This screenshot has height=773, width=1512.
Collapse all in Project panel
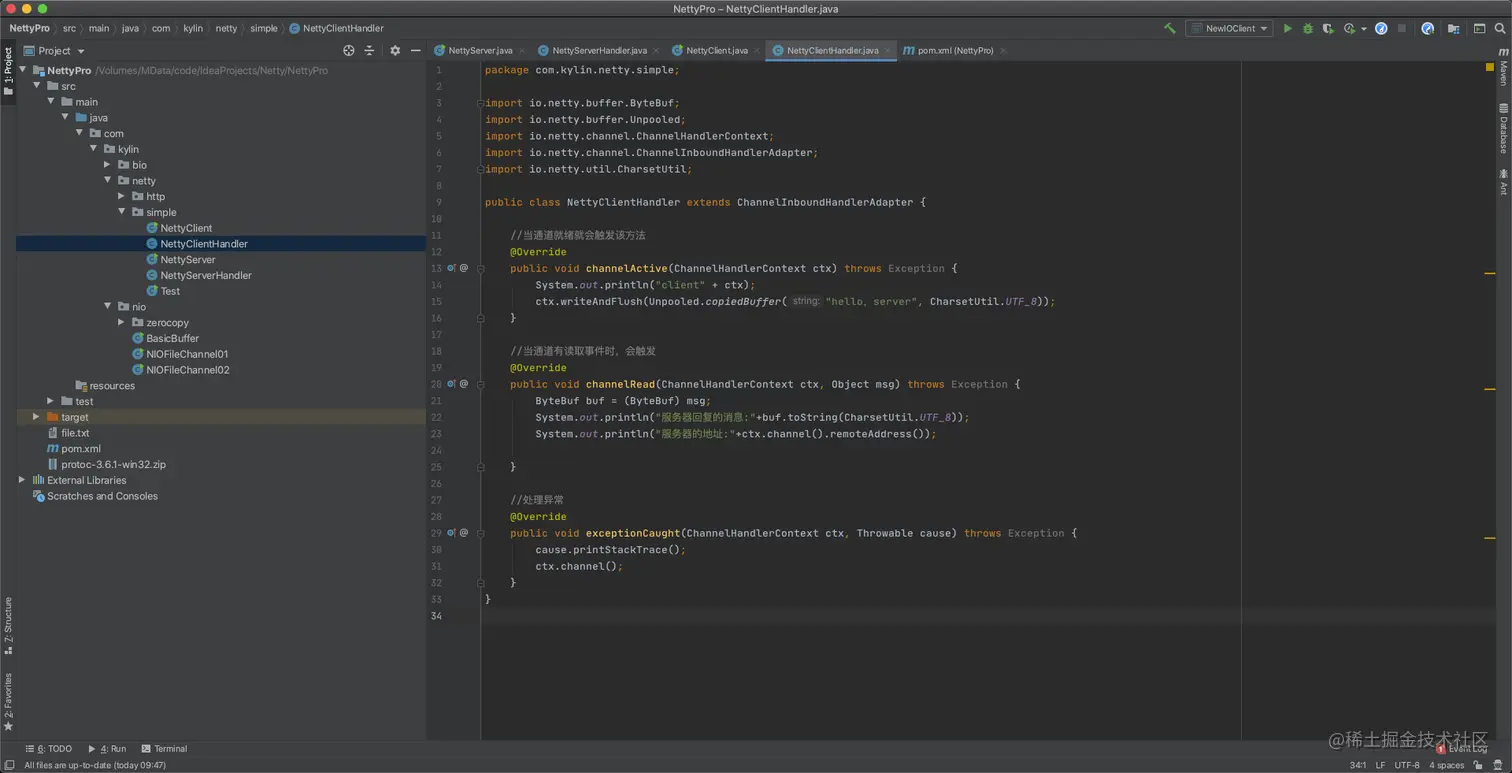click(x=369, y=51)
